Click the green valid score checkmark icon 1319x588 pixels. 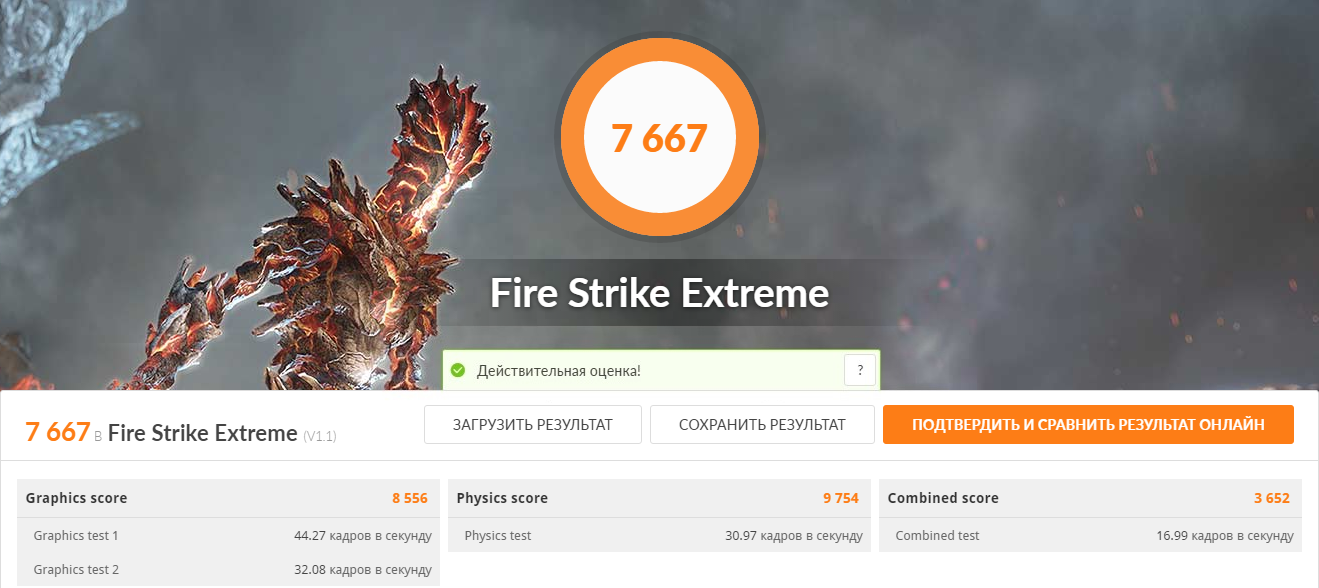(x=458, y=371)
